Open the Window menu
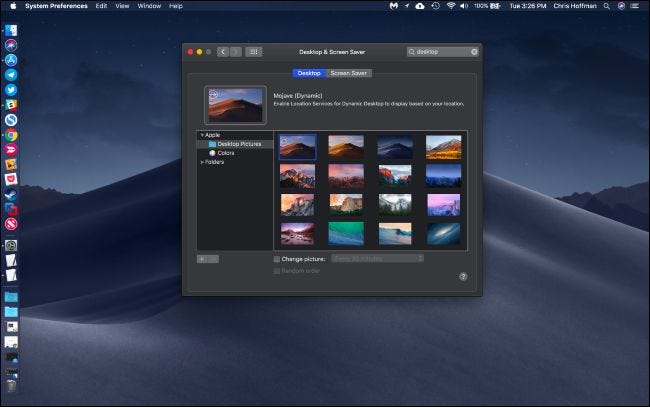Image resolution: width=650 pixels, height=407 pixels. [148, 6]
